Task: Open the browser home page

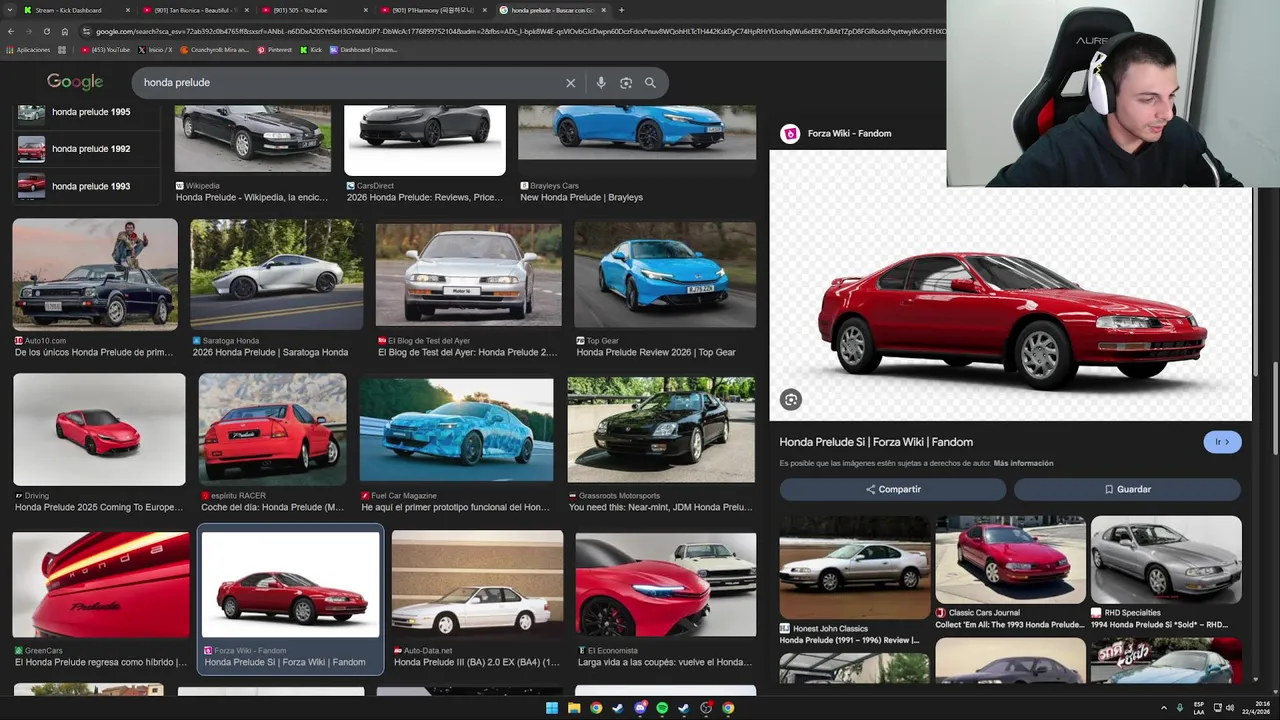Action: point(65,31)
